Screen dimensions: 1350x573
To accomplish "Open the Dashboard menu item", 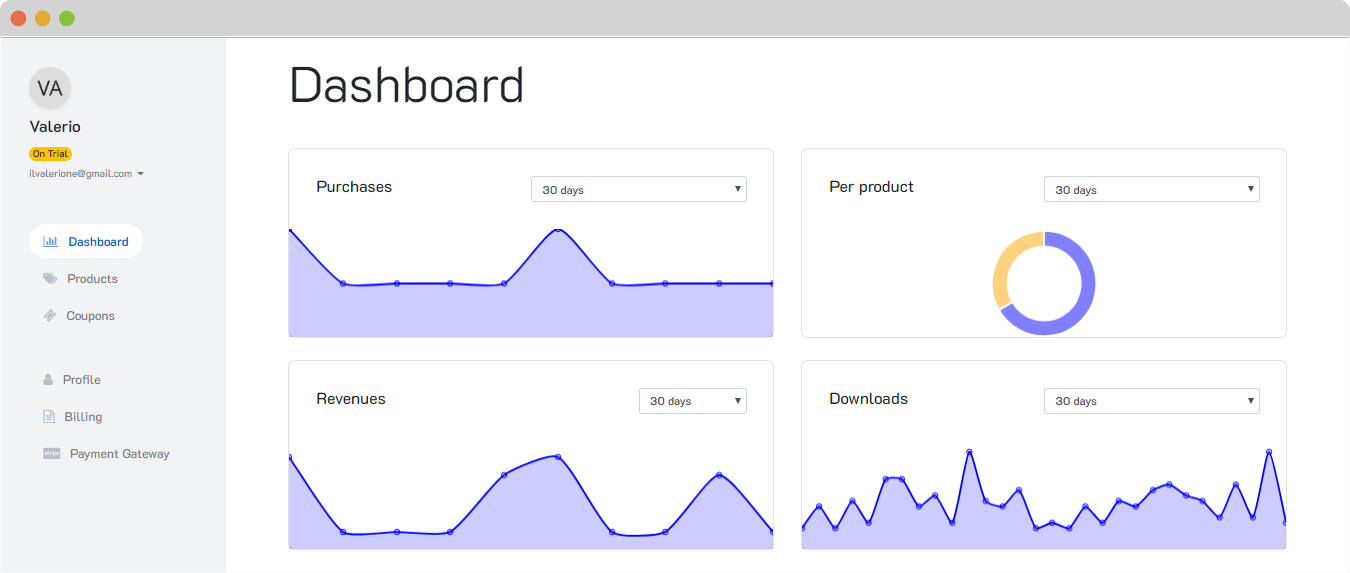I will tap(86, 241).
